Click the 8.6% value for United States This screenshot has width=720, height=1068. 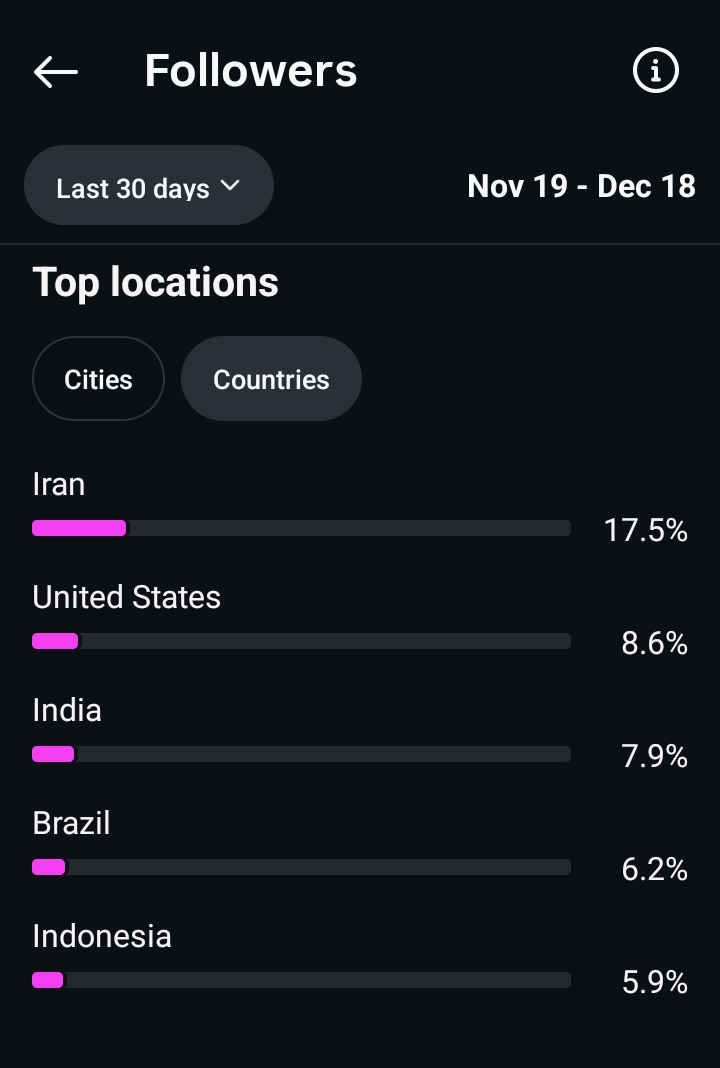[654, 643]
